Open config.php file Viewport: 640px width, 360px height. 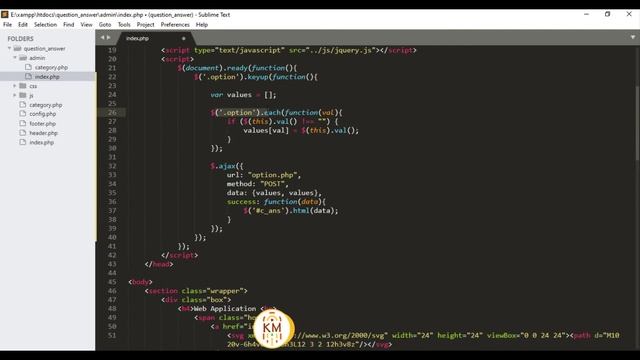[x=42, y=114]
